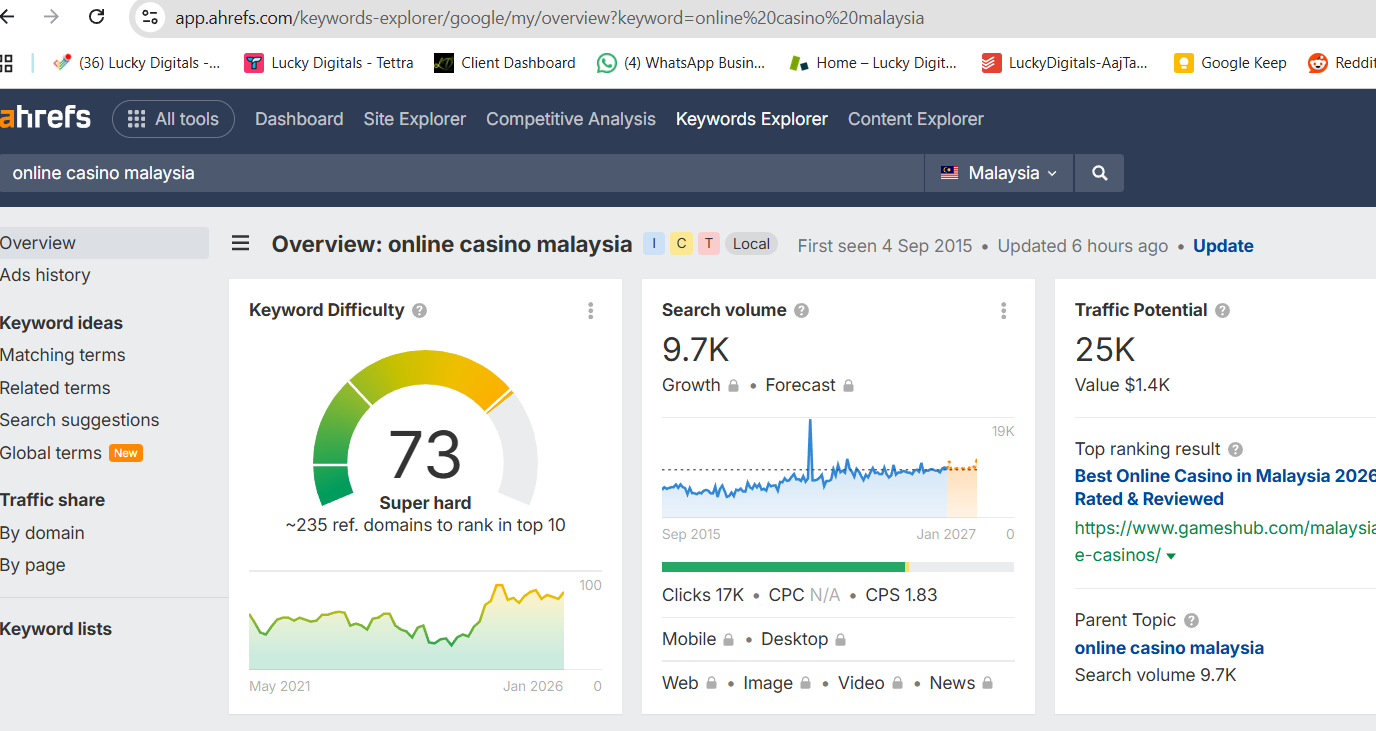
Task: Click help icon beside Parent Topic
Action: 1191,620
